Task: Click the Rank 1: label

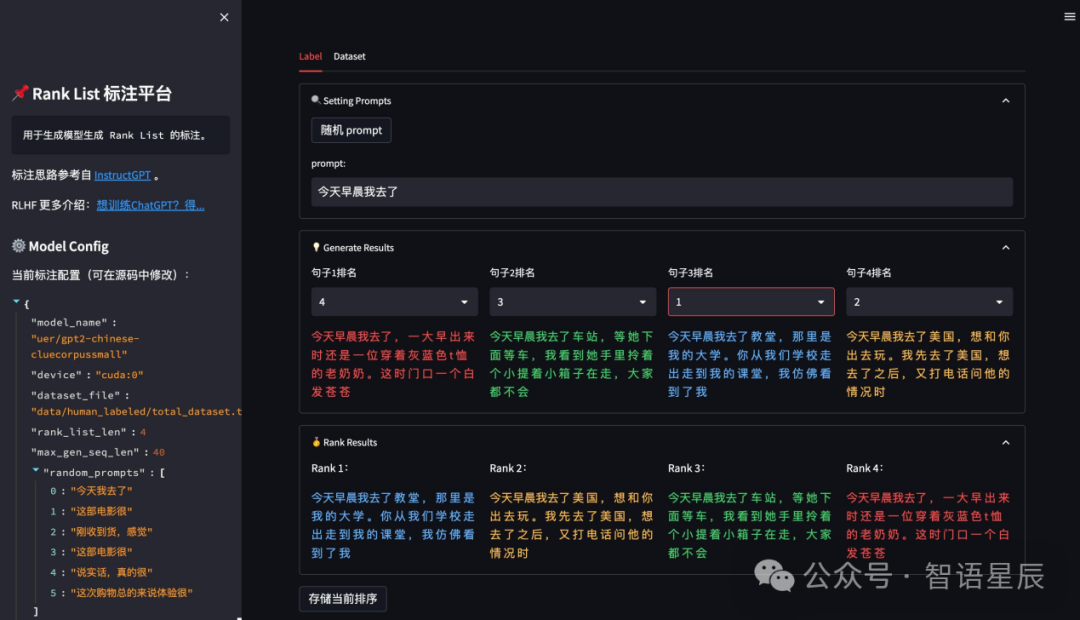Action: click(x=329, y=468)
